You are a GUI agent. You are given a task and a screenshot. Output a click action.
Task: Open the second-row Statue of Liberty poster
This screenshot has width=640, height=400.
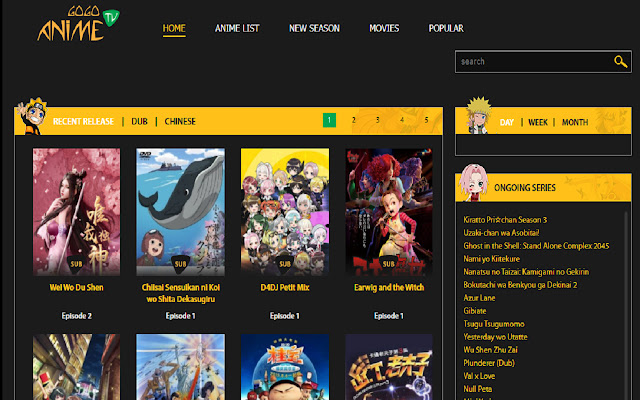(x=180, y=367)
